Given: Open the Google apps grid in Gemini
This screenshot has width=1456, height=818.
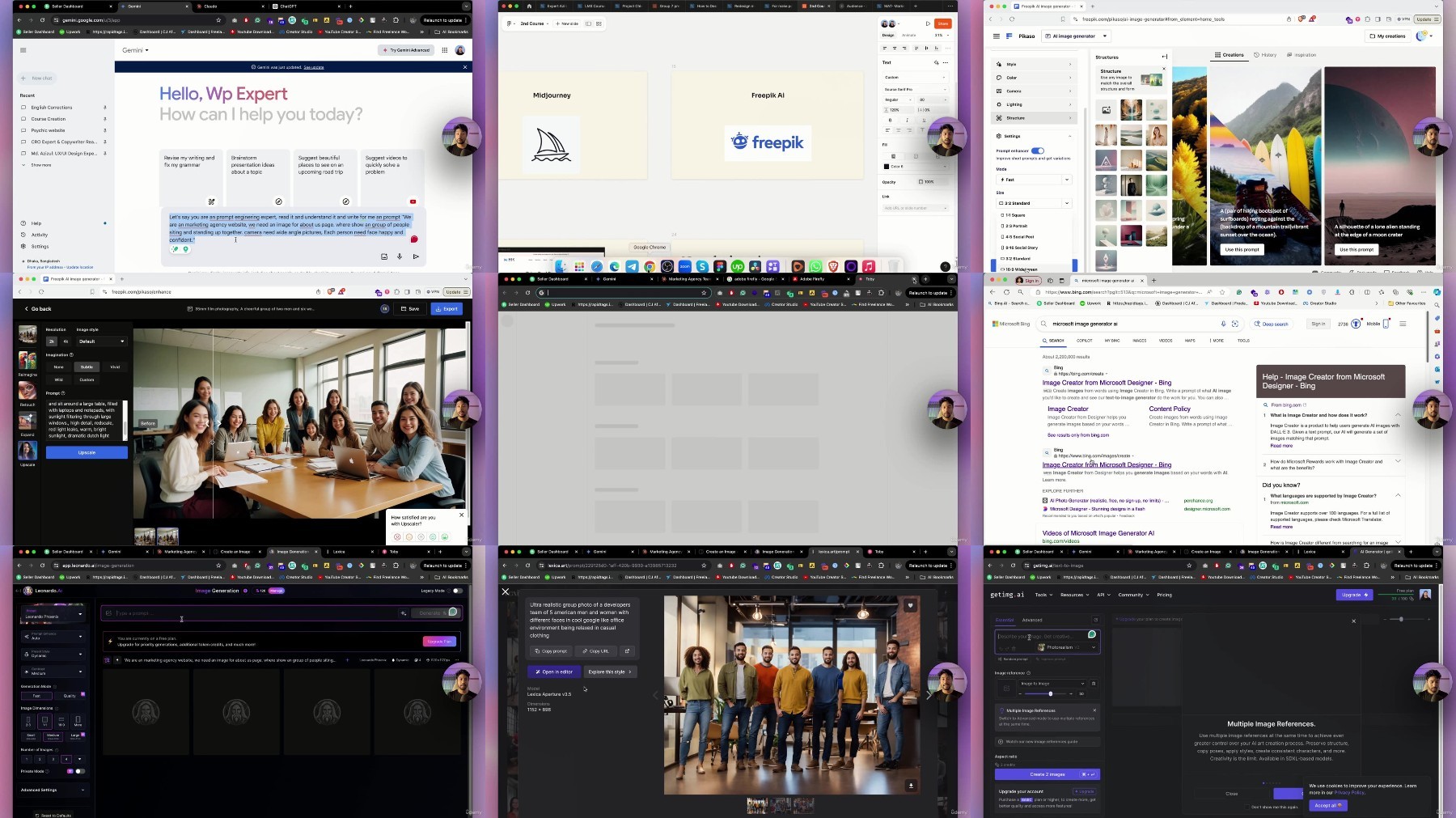Looking at the screenshot, I should (444, 50).
